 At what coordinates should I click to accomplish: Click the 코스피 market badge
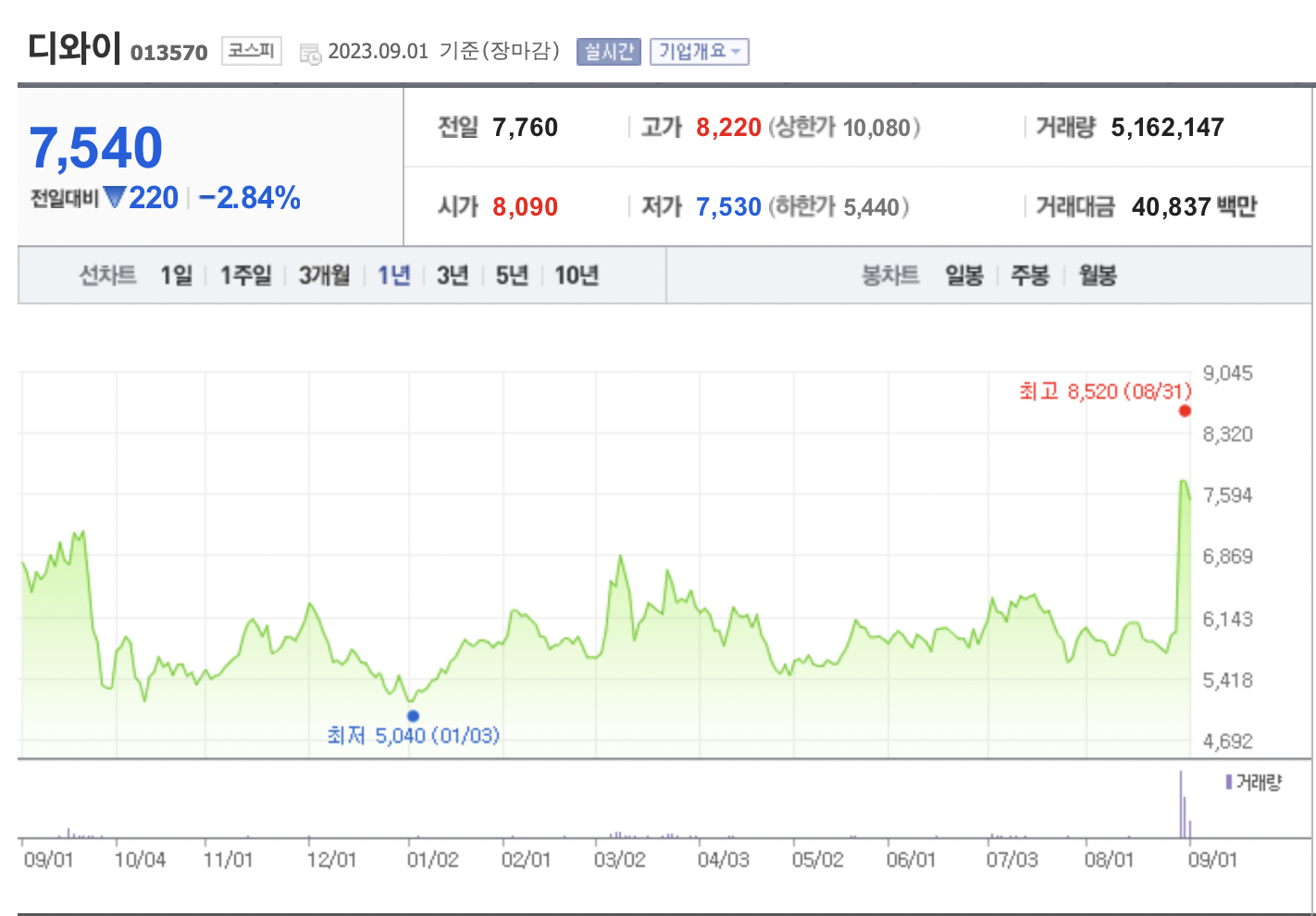coord(252,51)
